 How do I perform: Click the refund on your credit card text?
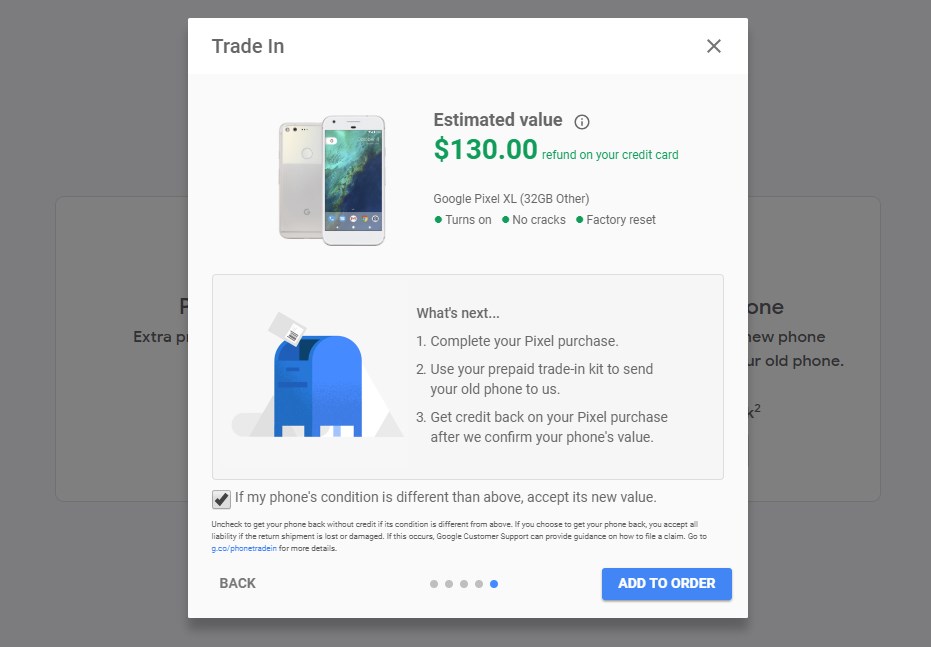(x=610, y=155)
